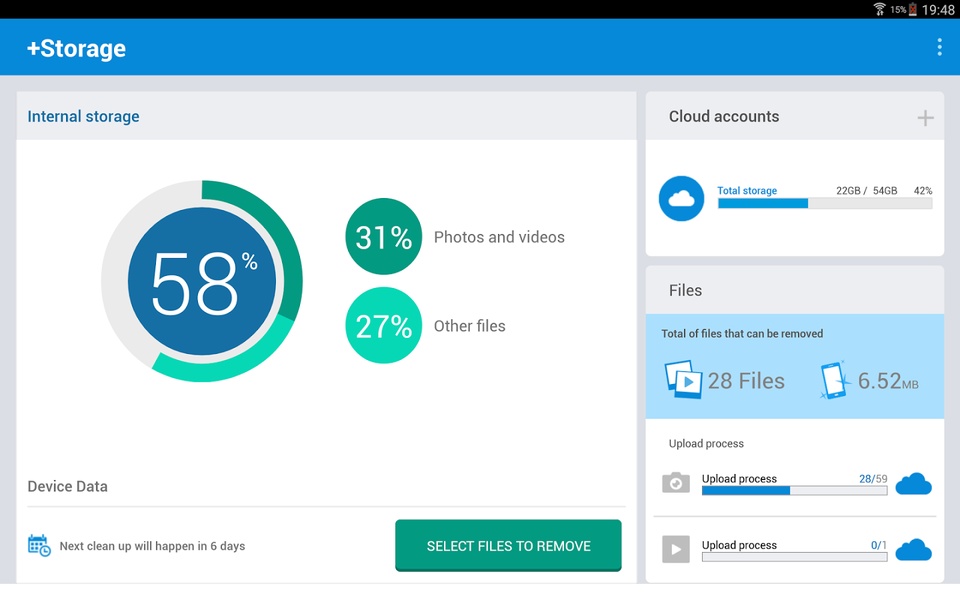Open the three-dot overflow menu
This screenshot has width=960, height=600.
pos(939,47)
